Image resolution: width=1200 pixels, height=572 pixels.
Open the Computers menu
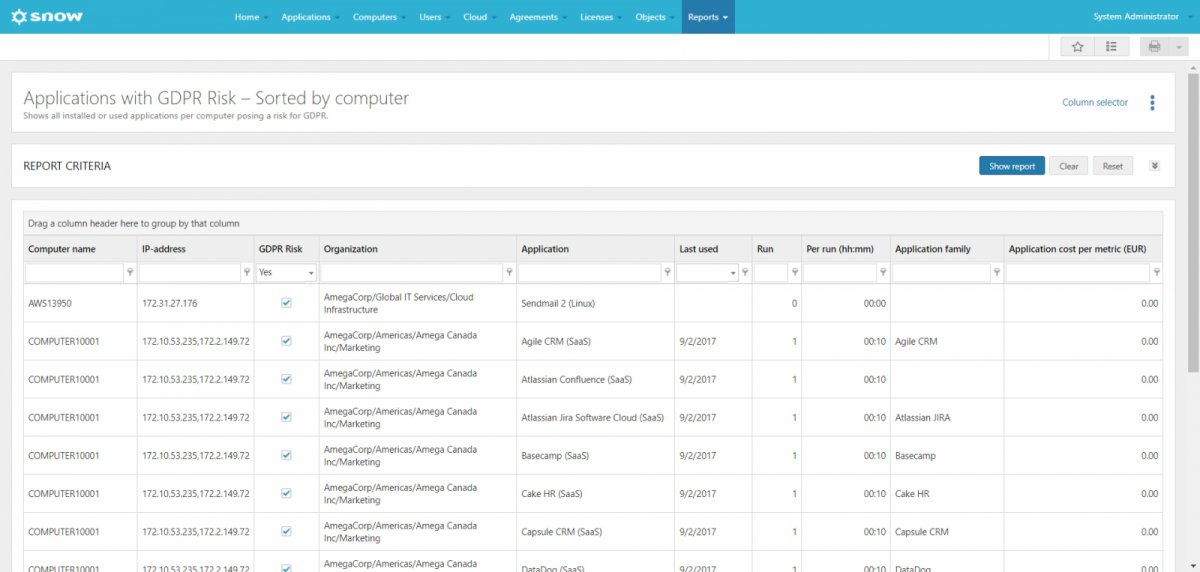click(379, 17)
